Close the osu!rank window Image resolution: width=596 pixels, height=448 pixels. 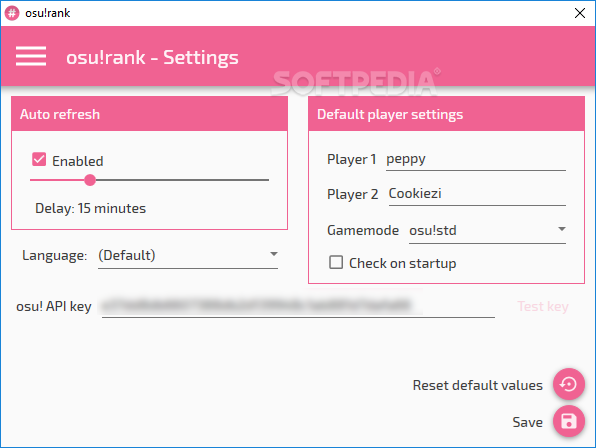point(579,13)
